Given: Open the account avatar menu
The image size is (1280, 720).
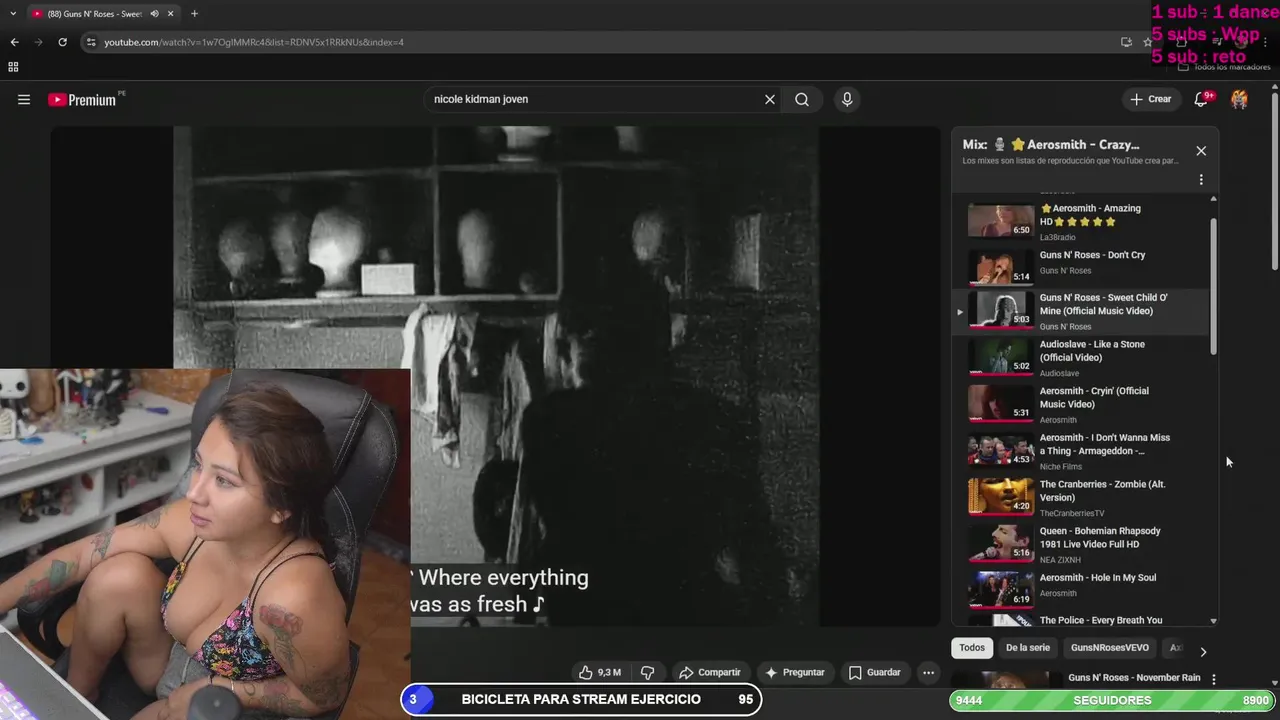Looking at the screenshot, I should point(1239,99).
